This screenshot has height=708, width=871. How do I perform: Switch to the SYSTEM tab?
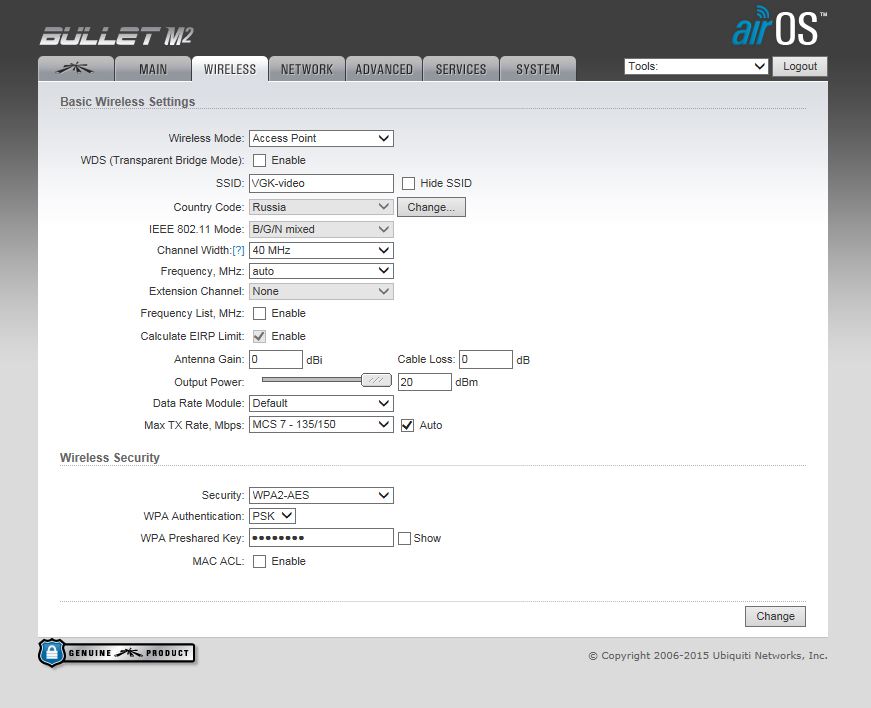(x=538, y=69)
